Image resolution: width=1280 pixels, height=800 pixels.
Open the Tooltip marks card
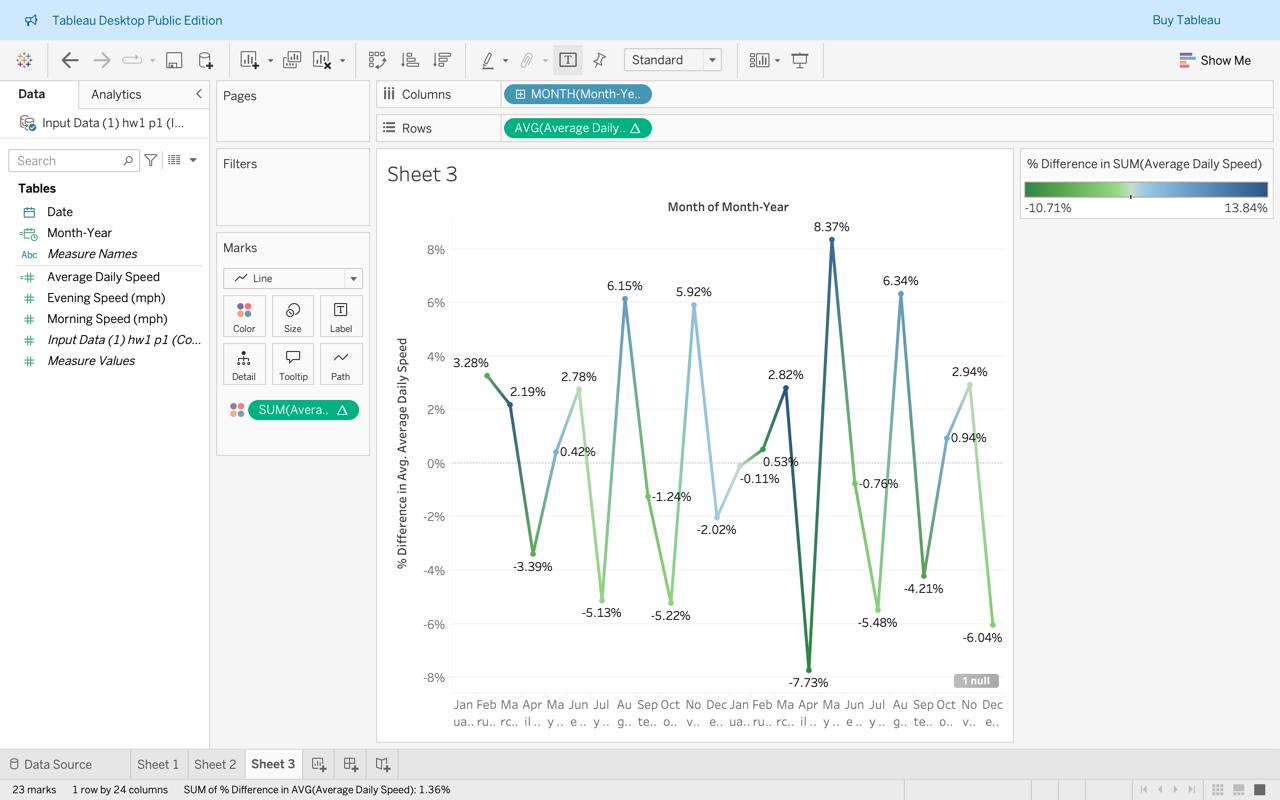(293, 364)
